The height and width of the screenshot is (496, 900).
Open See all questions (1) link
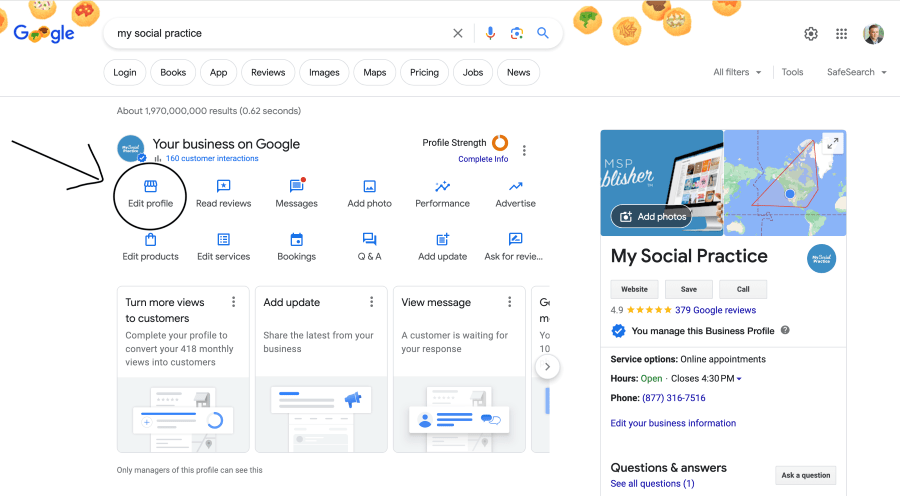652,483
